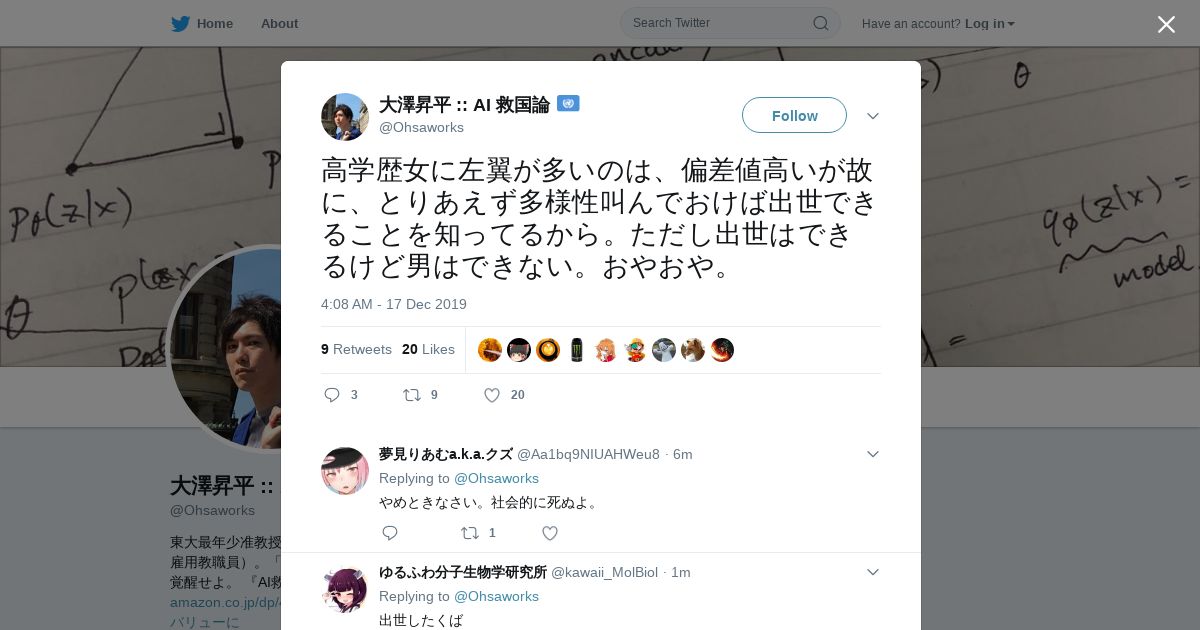Click the search magnifier icon
Viewport: 1200px width, 630px height.
[820, 23]
